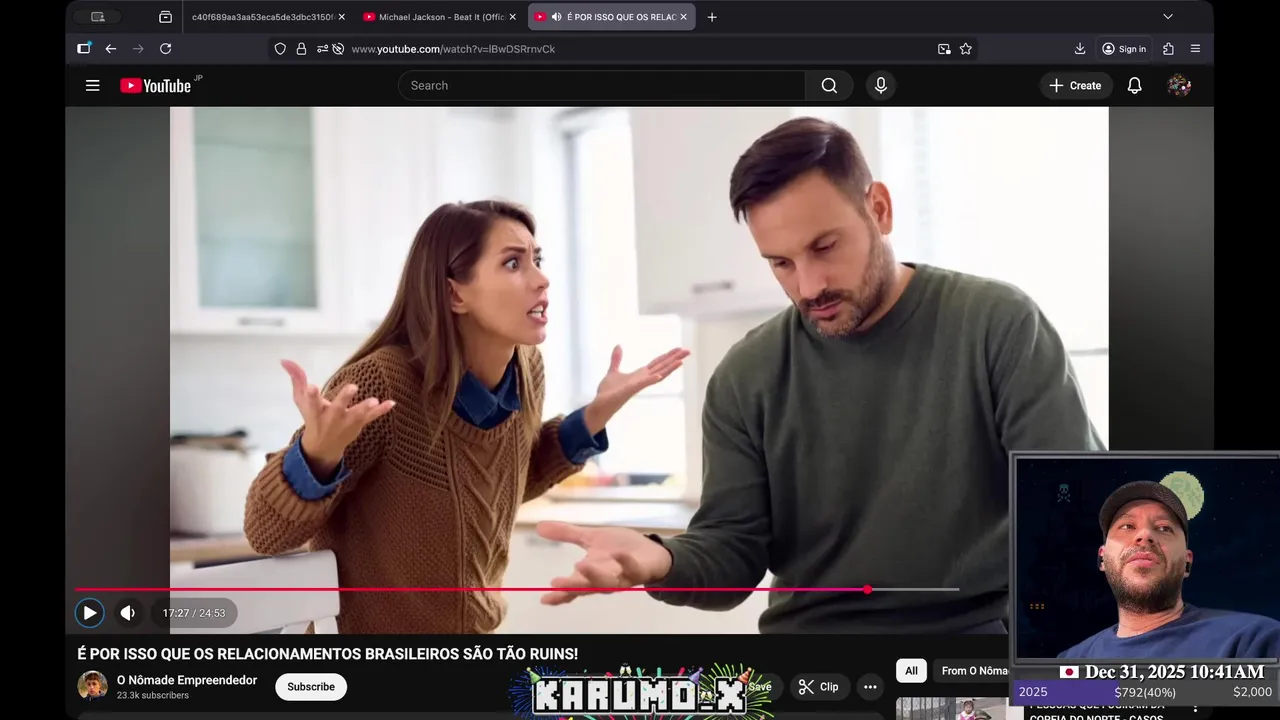Viewport: 1280px width, 720px height.
Task: Mute tab via the tab audio icon
Action: coord(556,17)
